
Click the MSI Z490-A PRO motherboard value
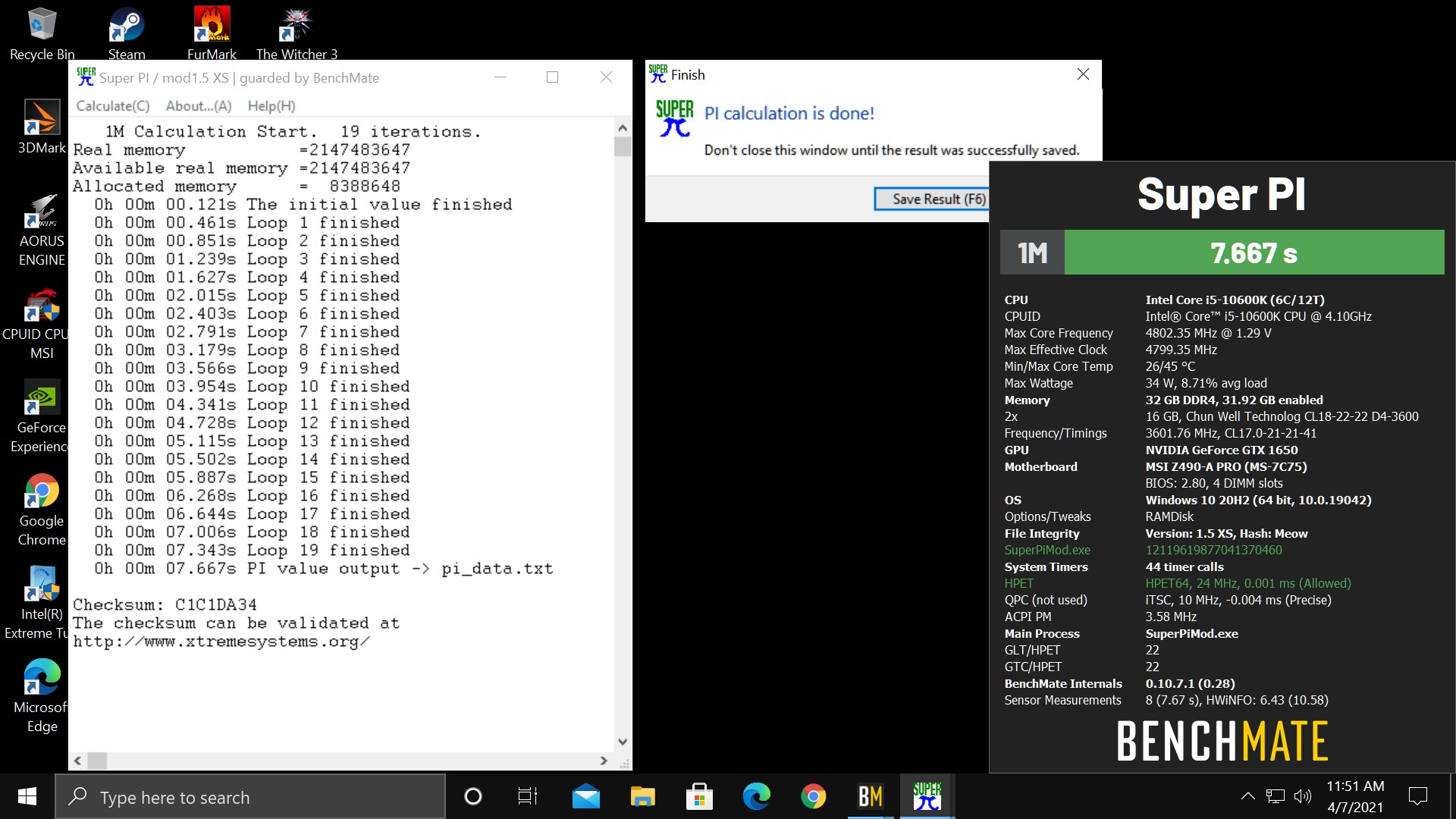[1225, 466]
